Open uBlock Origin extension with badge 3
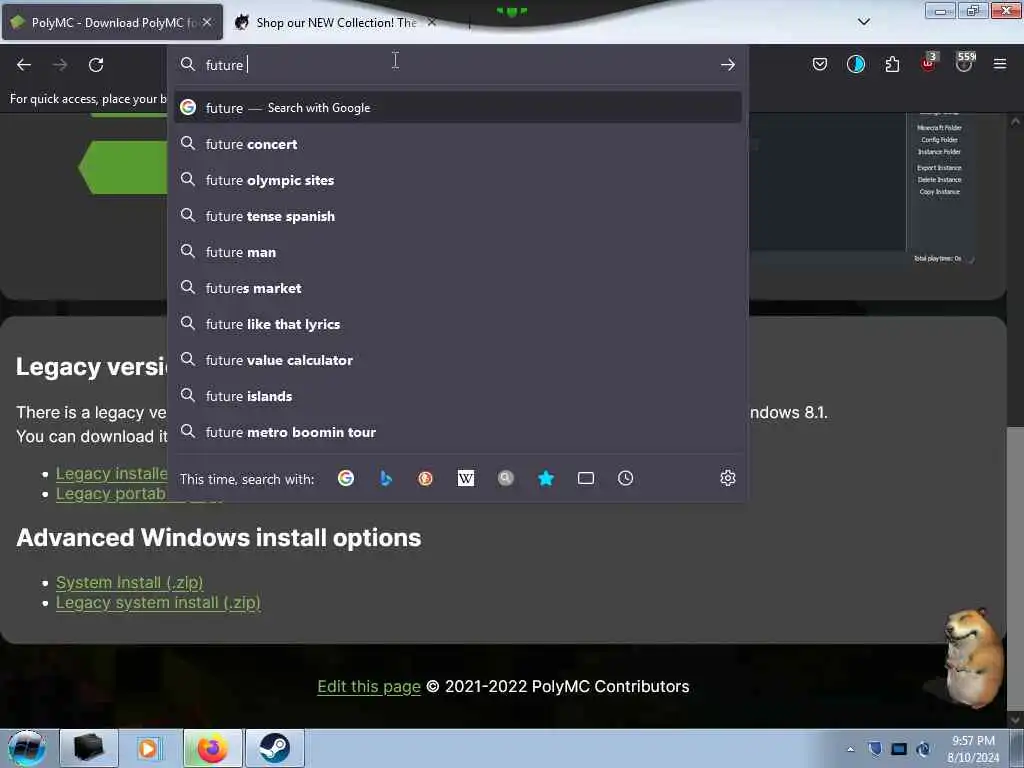 click(929, 63)
